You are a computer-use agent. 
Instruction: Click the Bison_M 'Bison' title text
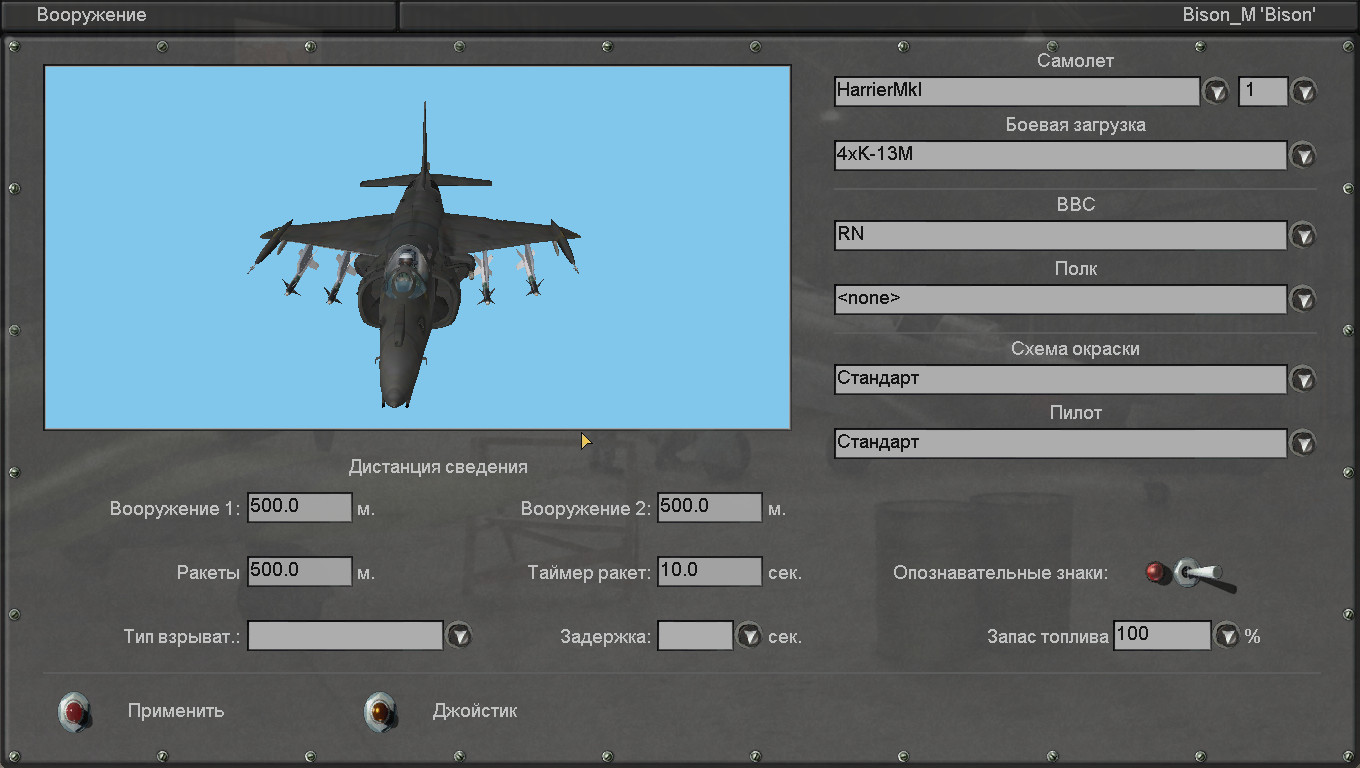point(1249,15)
